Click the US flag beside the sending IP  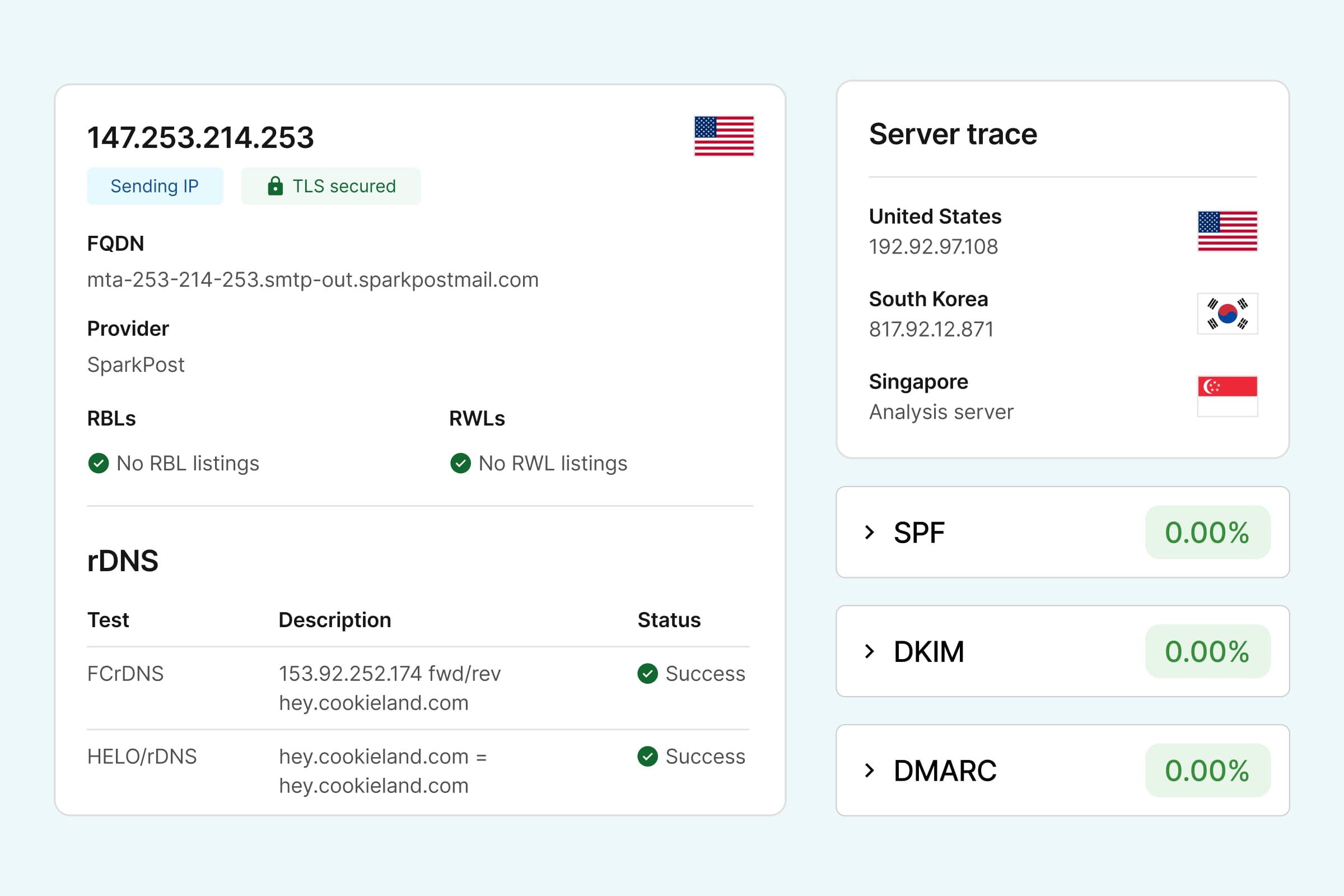pyautogui.click(x=724, y=136)
